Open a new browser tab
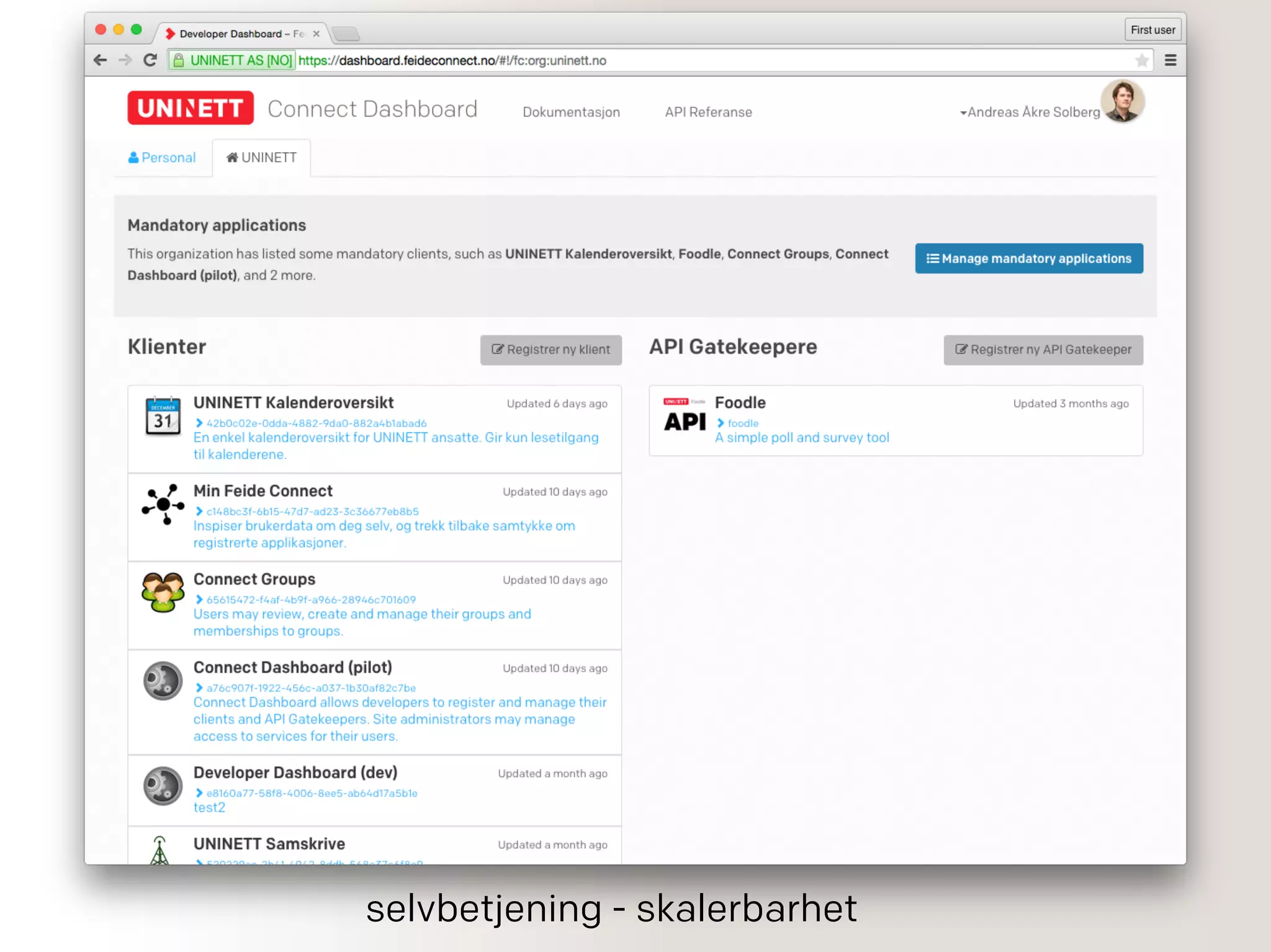This screenshot has height=952, width=1271. tap(346, 34)
